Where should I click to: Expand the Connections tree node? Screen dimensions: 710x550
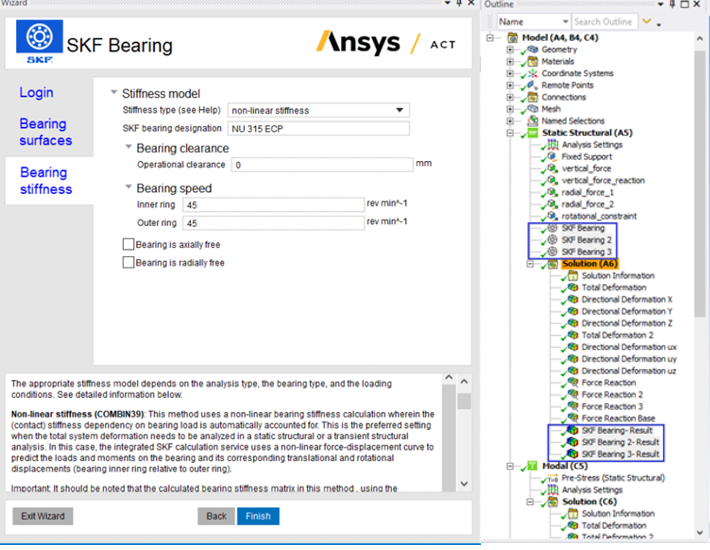tap(510, 97)
